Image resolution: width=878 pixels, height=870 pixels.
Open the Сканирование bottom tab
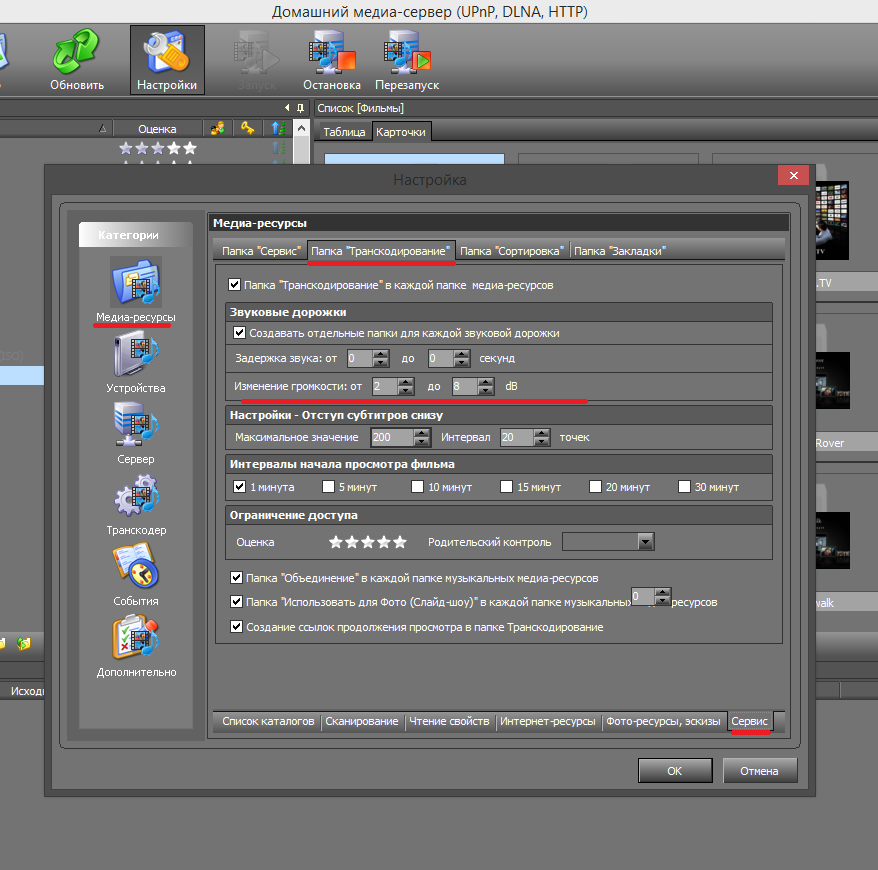click(361, 721)
